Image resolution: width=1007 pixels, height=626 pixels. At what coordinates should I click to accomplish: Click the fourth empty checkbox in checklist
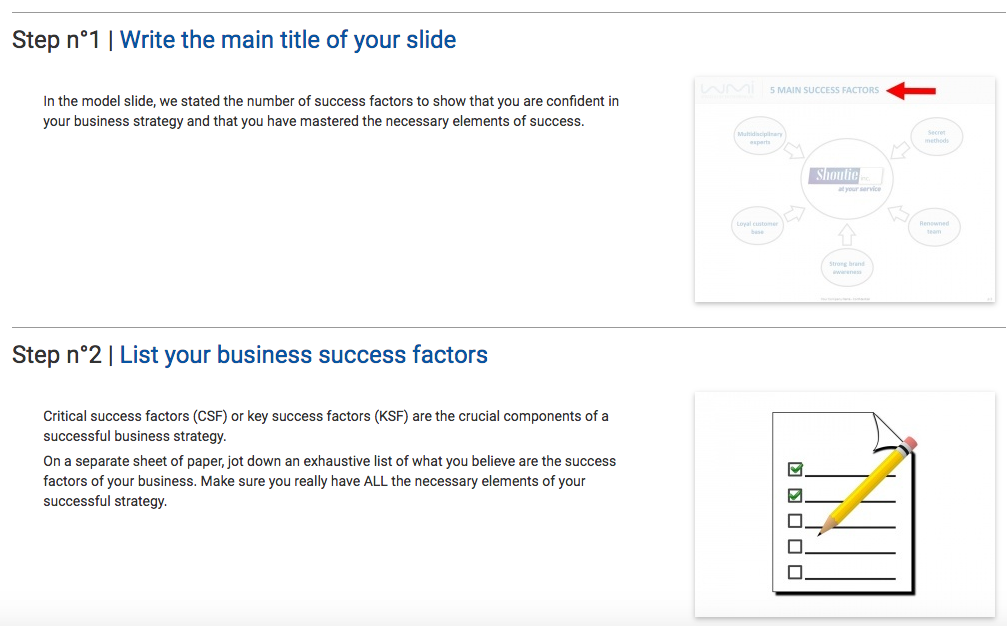(795, 546)
